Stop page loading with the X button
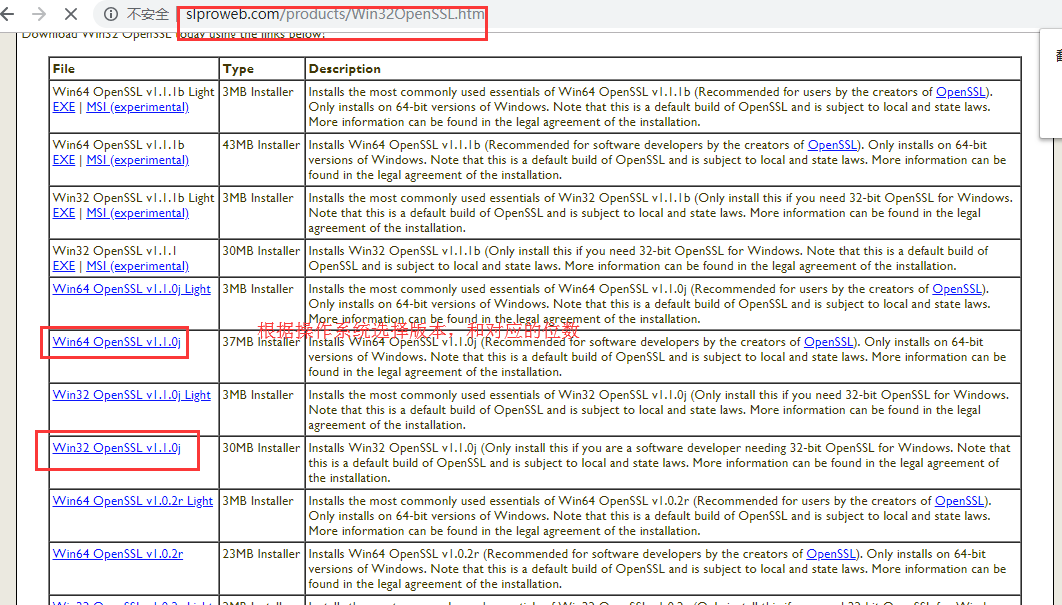This screenshot has width=1062, height=605. coord(70,14)
